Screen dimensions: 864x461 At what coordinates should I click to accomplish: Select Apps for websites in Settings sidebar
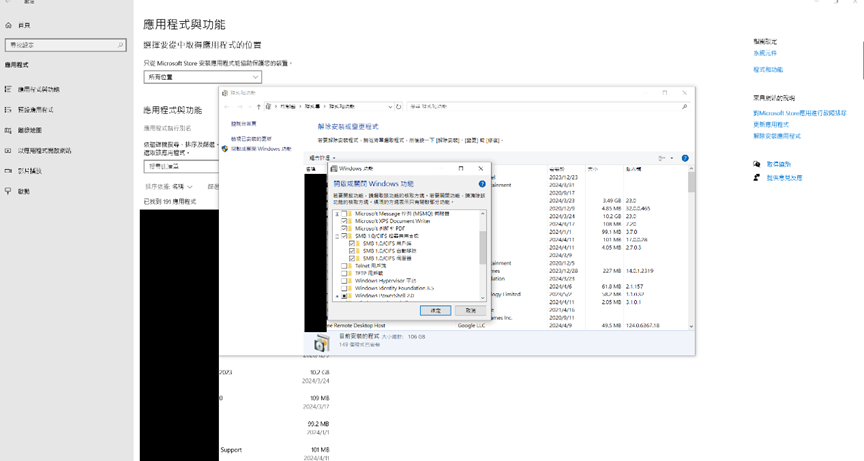coord(44,150)
